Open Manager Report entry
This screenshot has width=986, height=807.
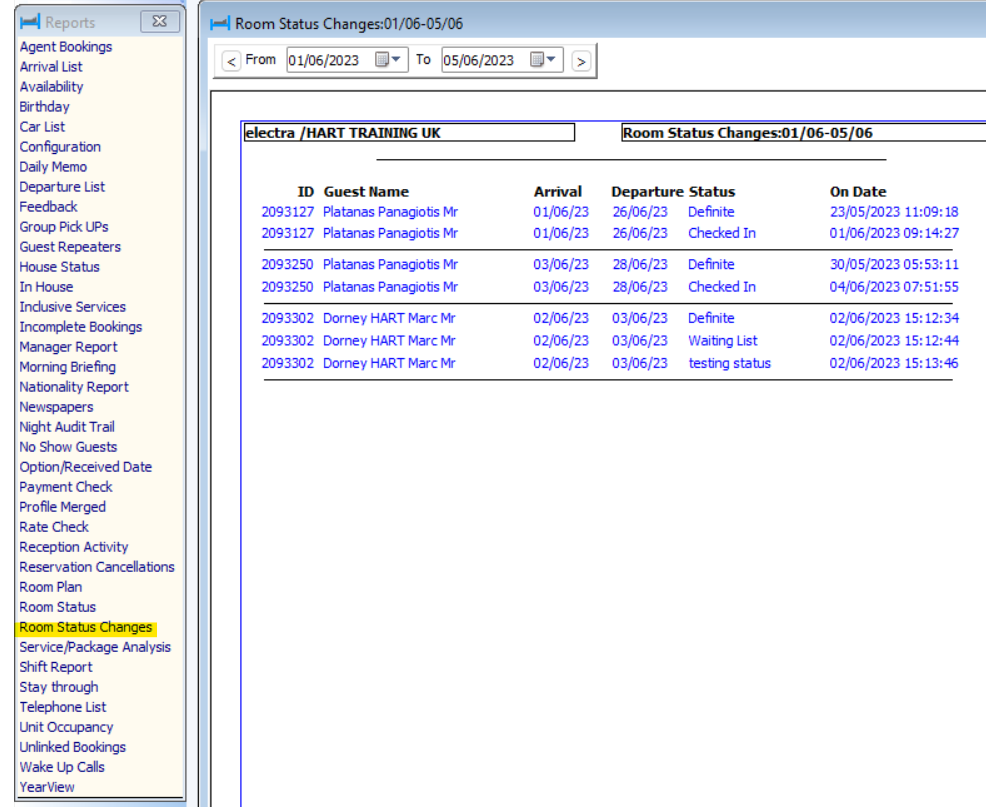[x=69, y=347]
